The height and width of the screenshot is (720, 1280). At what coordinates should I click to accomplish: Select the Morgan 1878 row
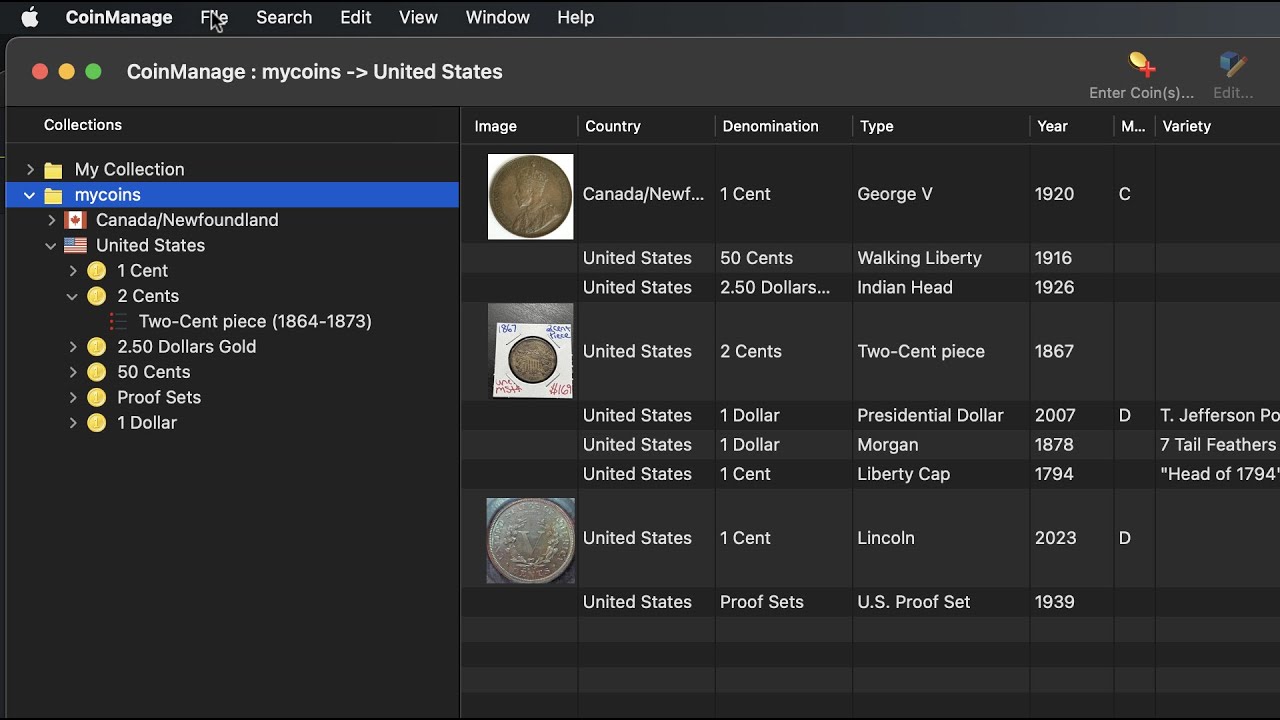point(870,444)
